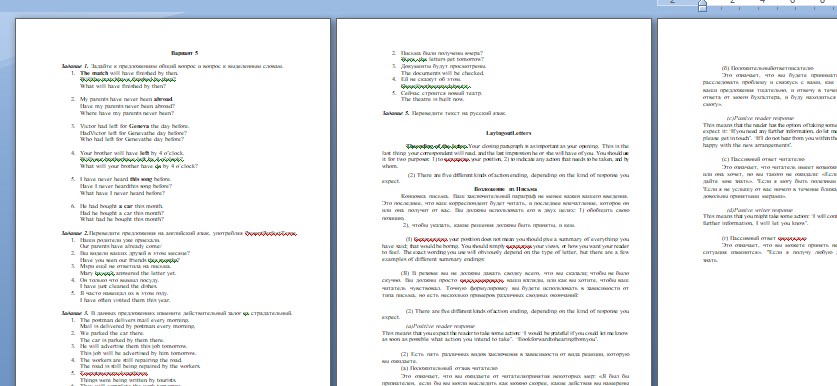Click 'The car is parked by them there.'
837x386 pixels.
[122, 340]
